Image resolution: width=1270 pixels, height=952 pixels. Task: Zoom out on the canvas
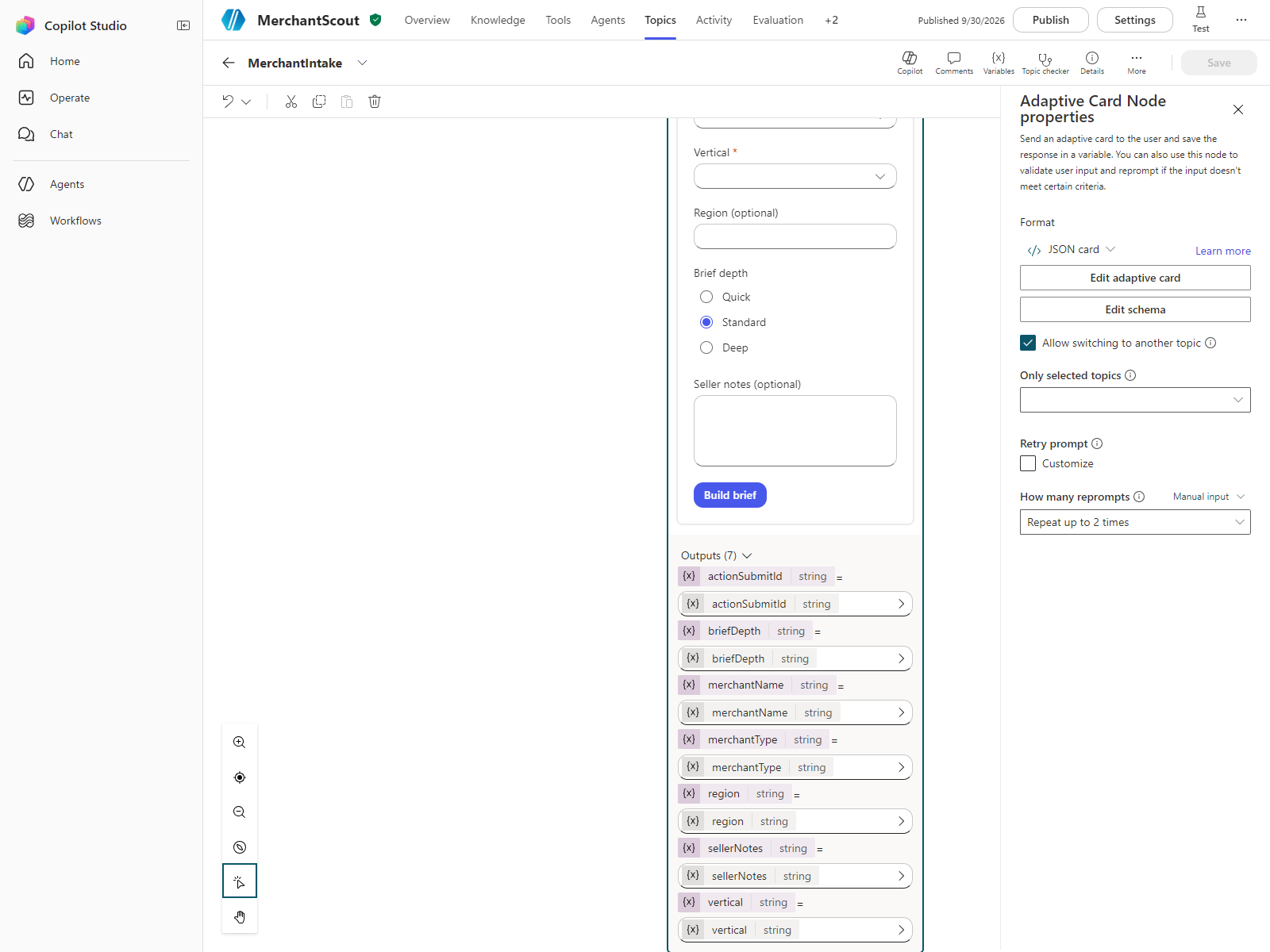(240, 812)
